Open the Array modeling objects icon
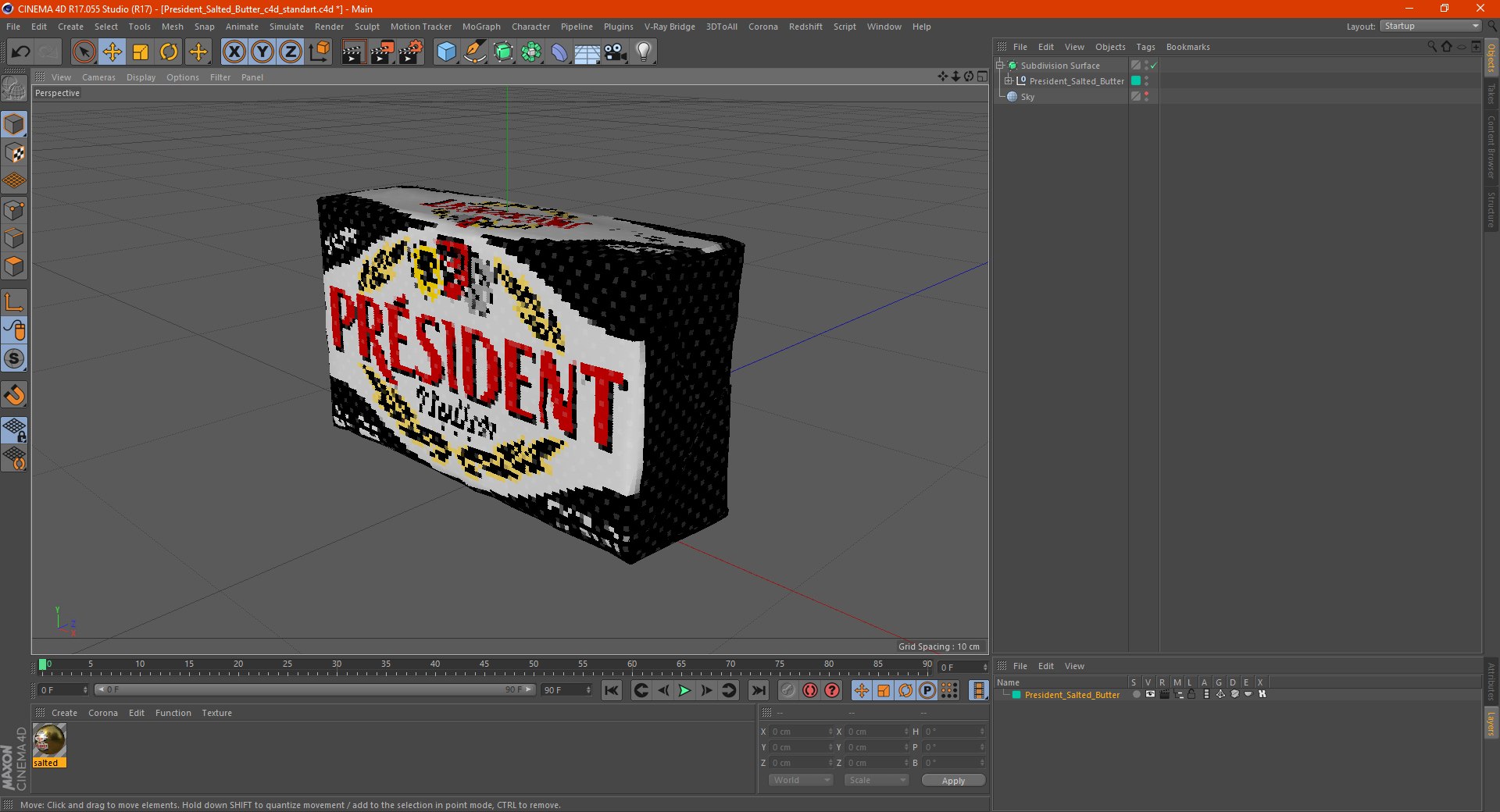This screenshot has width=1500, height=812. (531, 52)
